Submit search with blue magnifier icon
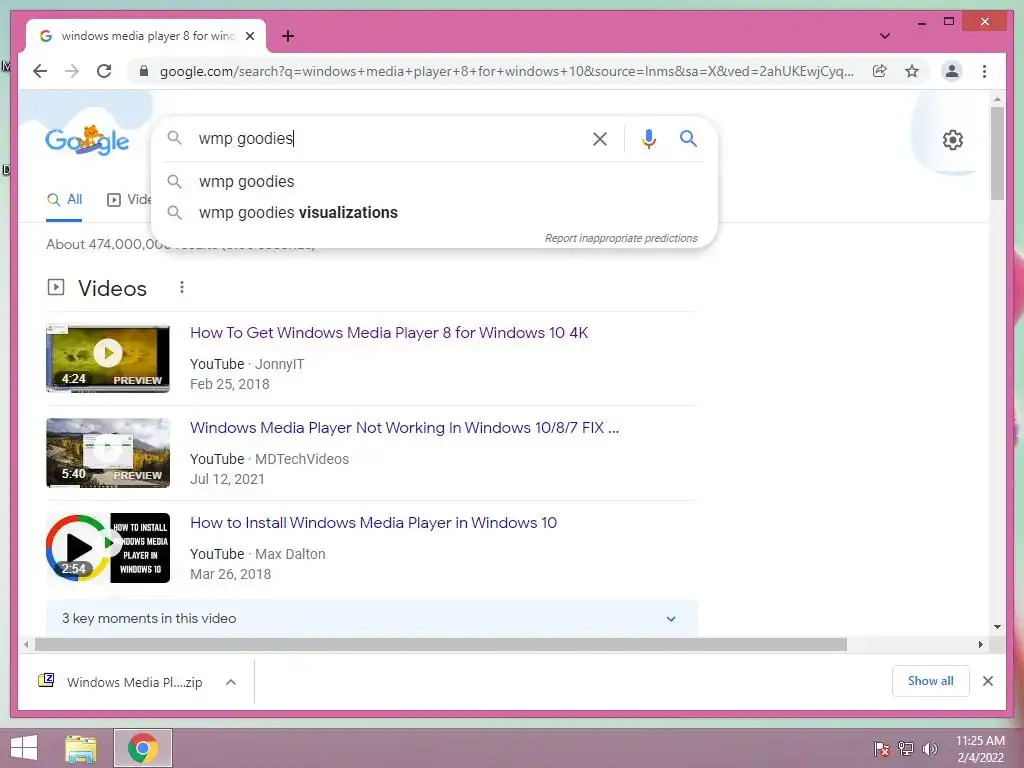The height and width of the screenshot is (768, 1024). (x=688, y=138)
